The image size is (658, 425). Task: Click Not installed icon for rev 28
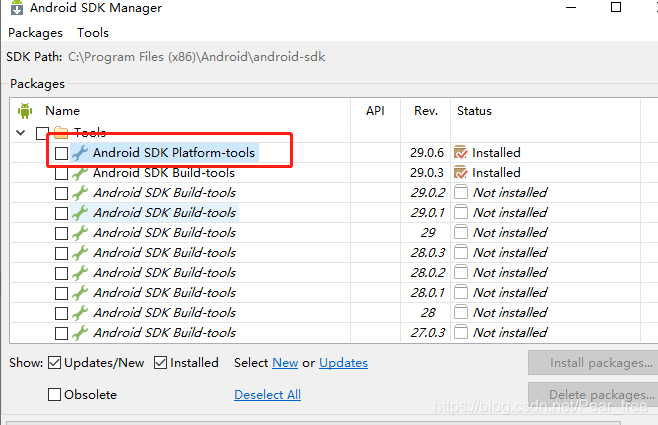point(461,313)
